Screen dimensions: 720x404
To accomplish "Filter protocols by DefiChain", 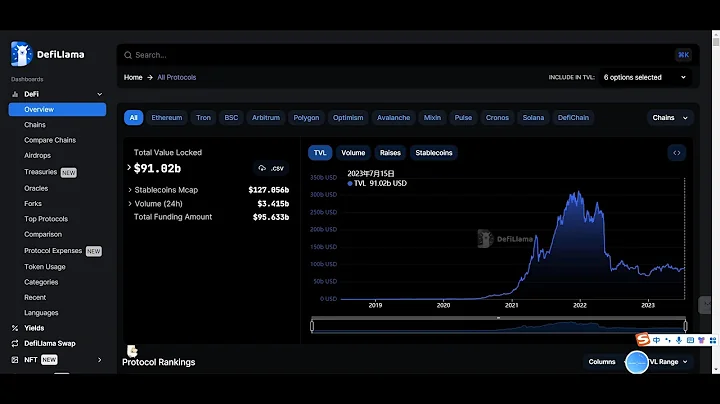I will [573, 118].
